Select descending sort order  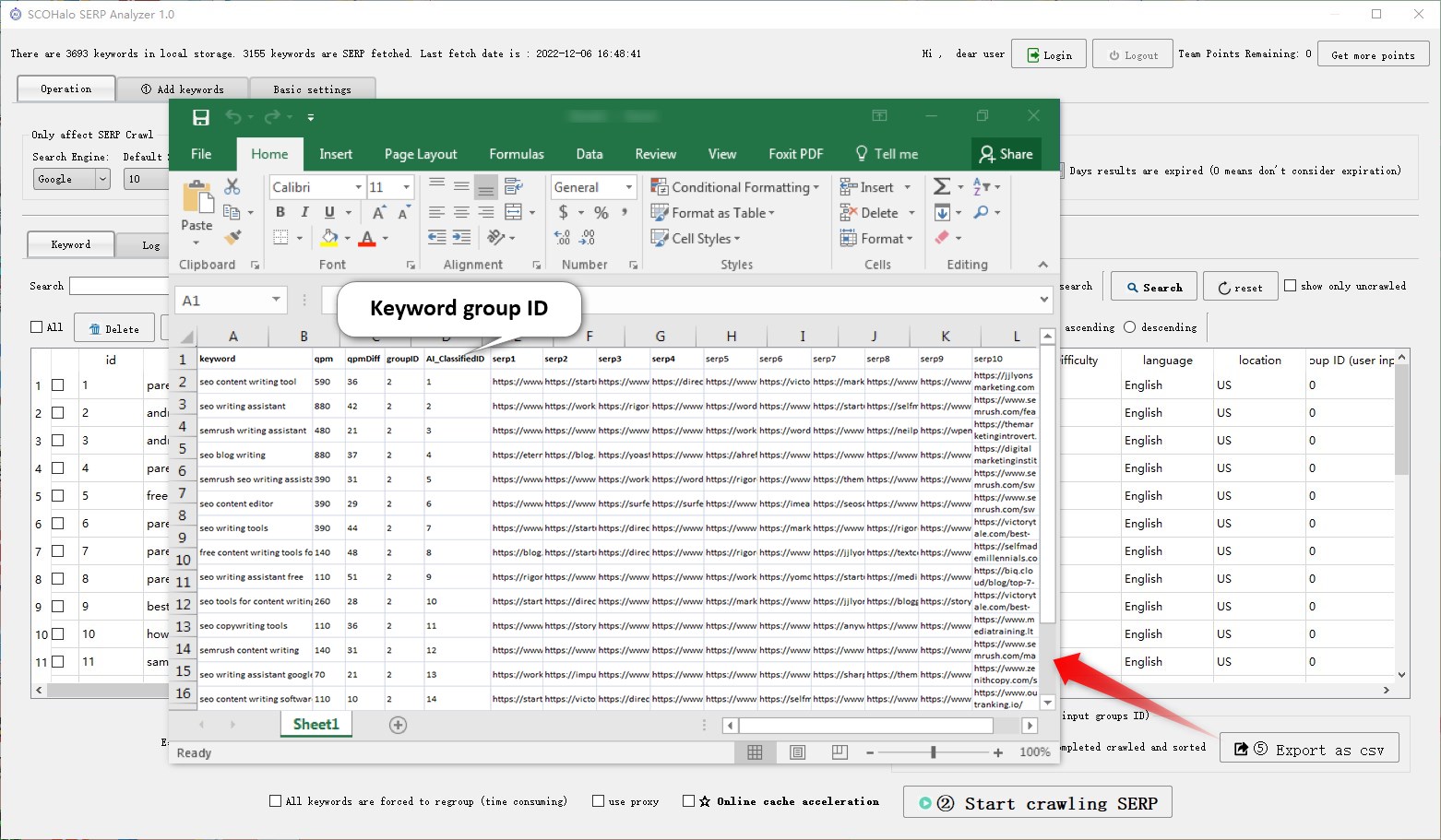(1130, 327)
